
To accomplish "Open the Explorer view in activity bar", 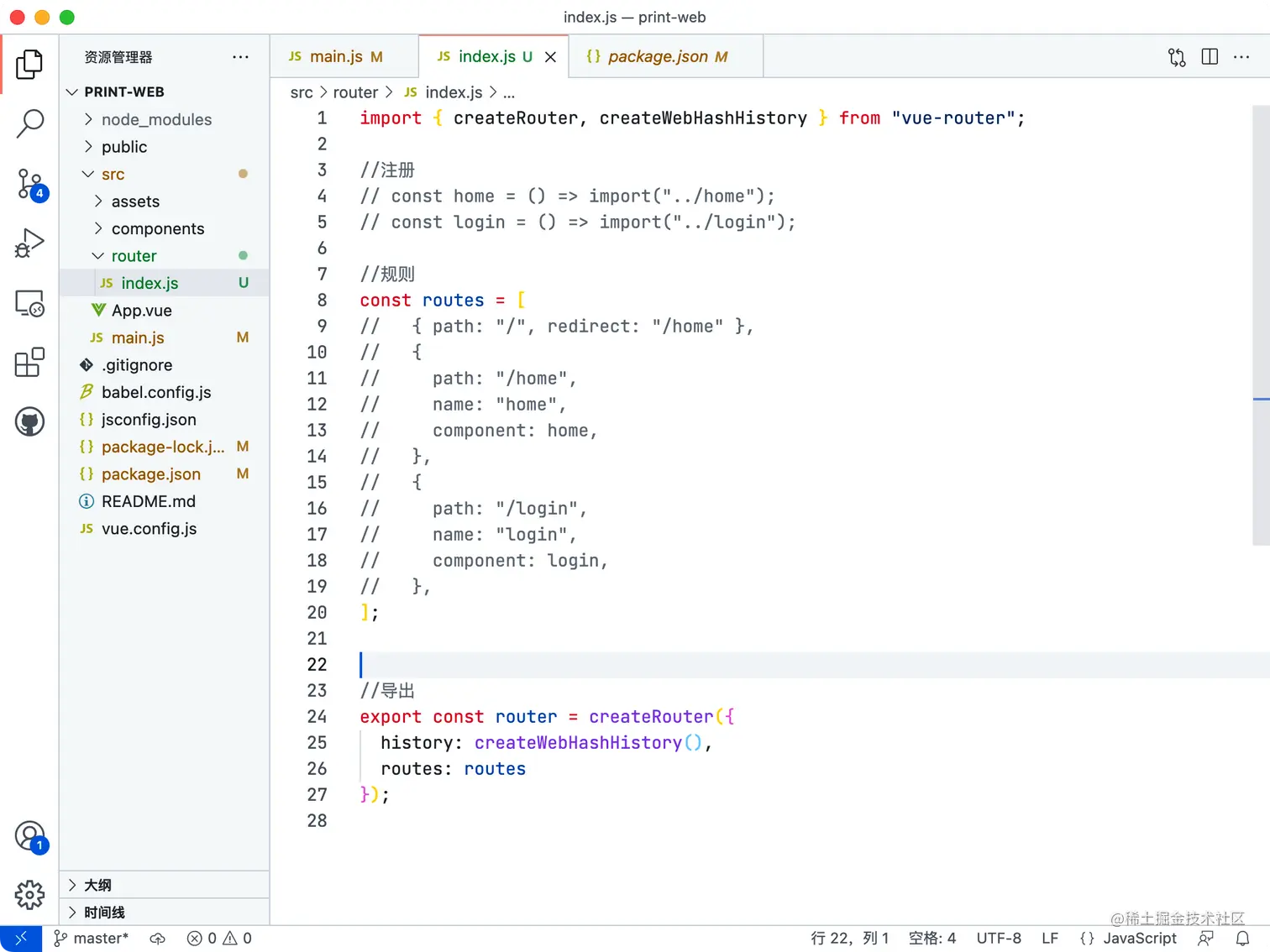I will (x=29, y=64).
